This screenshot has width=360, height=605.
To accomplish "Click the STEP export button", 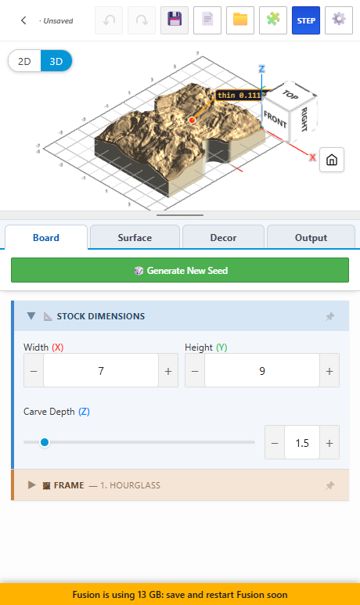I will 306,20.
